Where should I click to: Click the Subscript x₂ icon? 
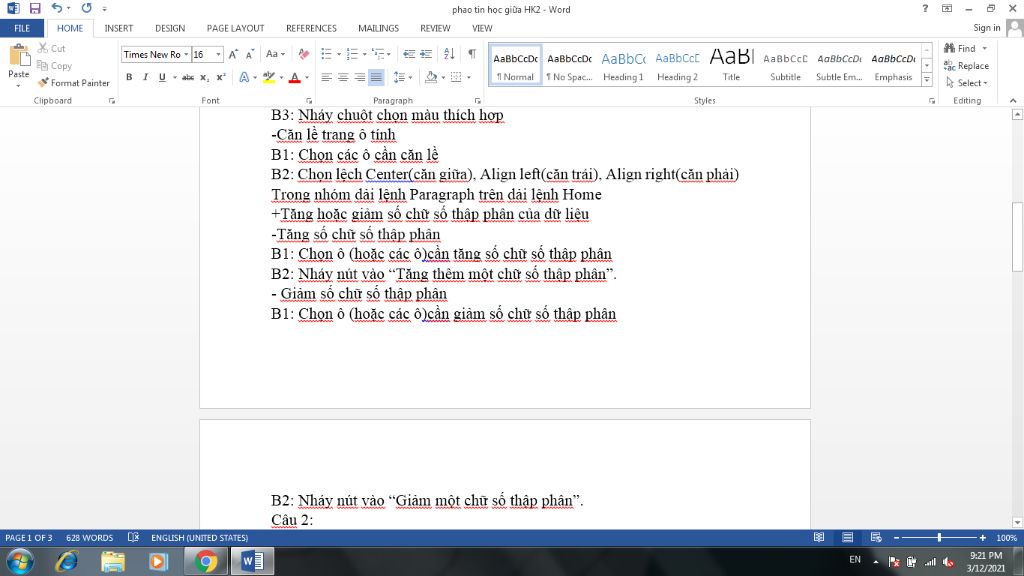point(204,77)
